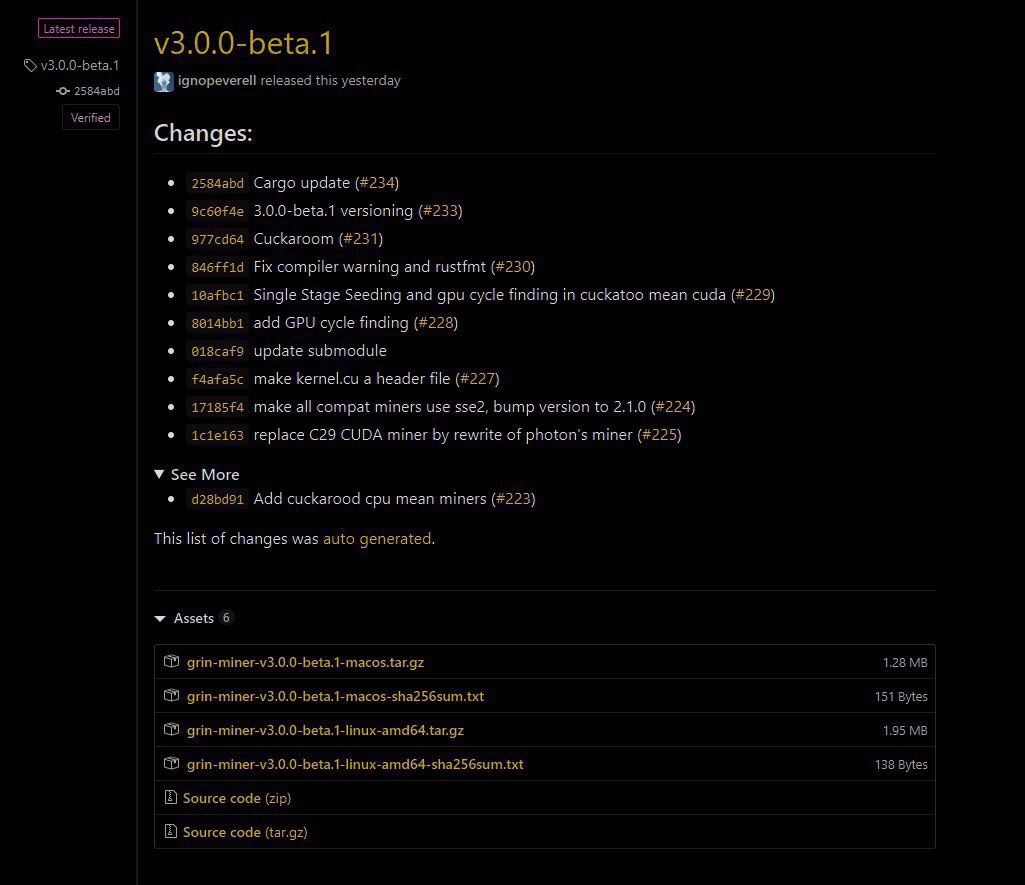Click the tag icon beside v3.0.0-beta.1
This screenshot has width=1025, height=885.
click(30, 65)
